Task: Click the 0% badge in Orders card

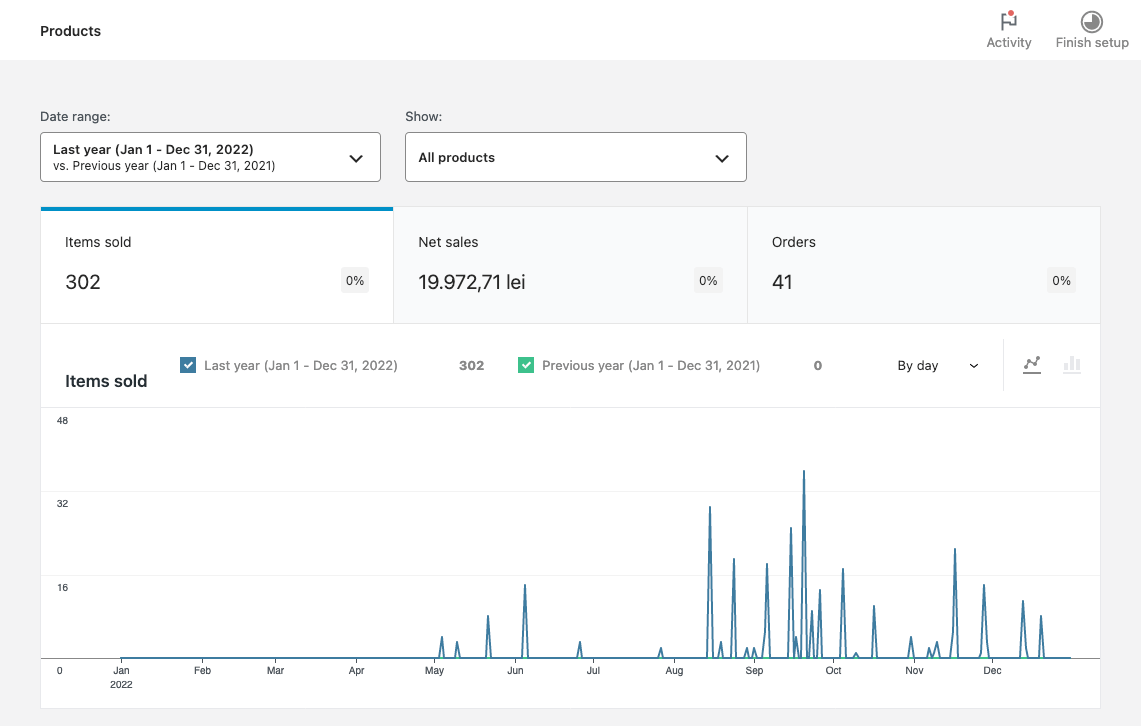Action: pos(1061,281)
